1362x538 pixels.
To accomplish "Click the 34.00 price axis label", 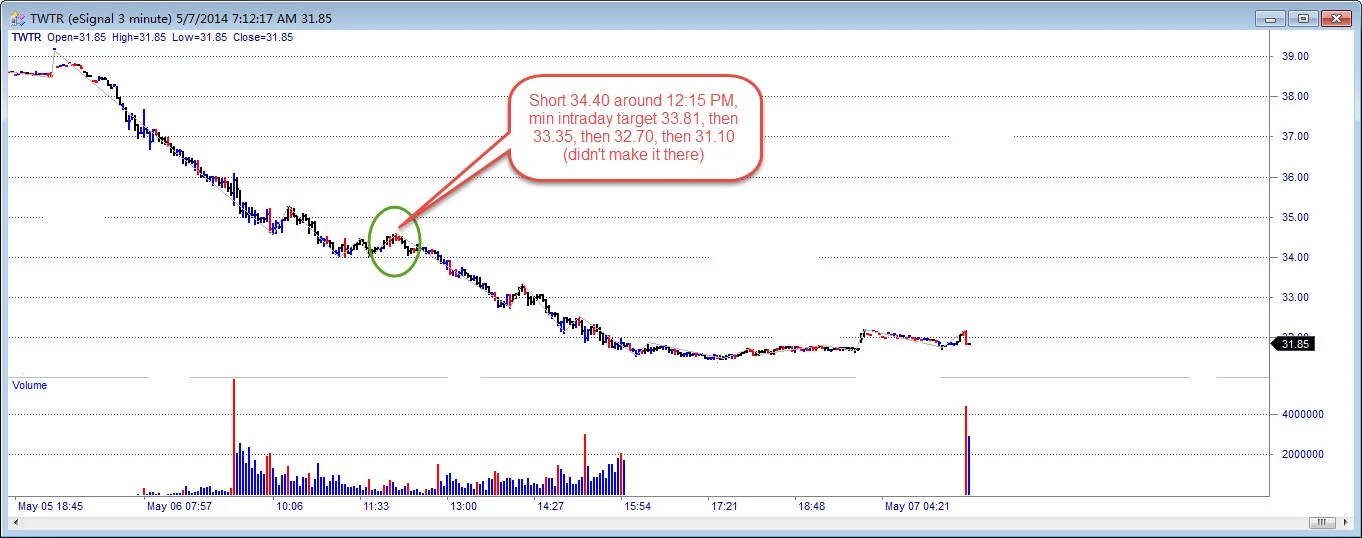I will click(x=1295, y=257).
